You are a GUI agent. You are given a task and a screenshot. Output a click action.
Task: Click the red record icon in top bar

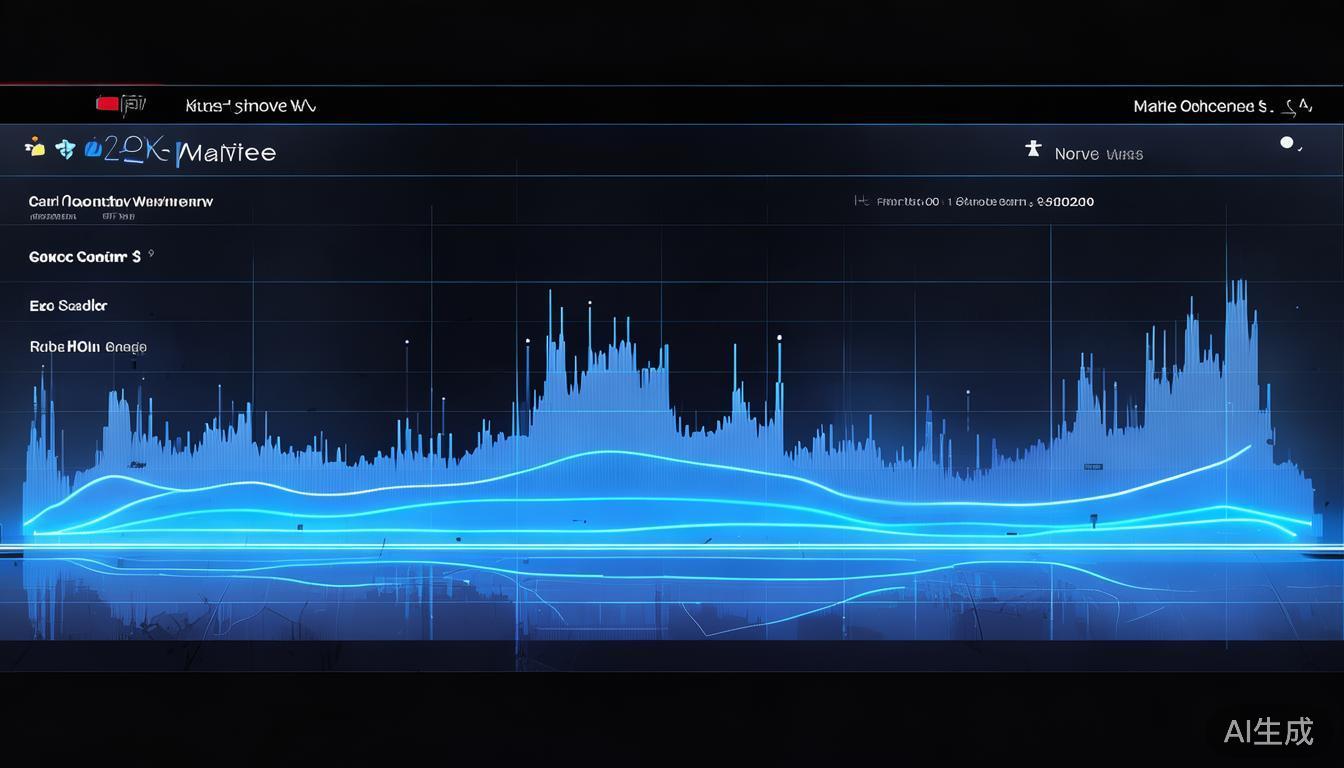click(107, 103)
